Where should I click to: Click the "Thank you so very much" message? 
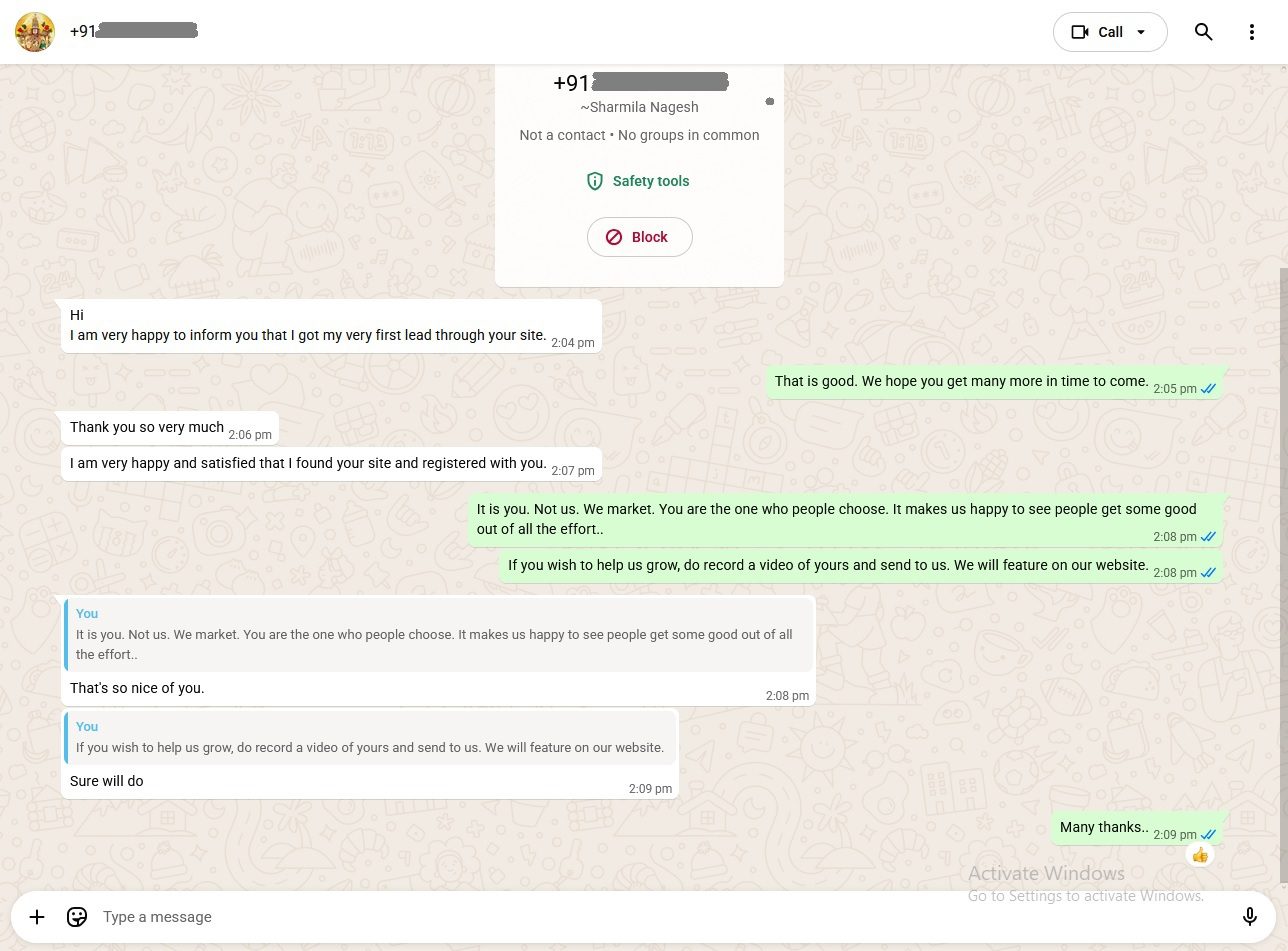[147, 428]
